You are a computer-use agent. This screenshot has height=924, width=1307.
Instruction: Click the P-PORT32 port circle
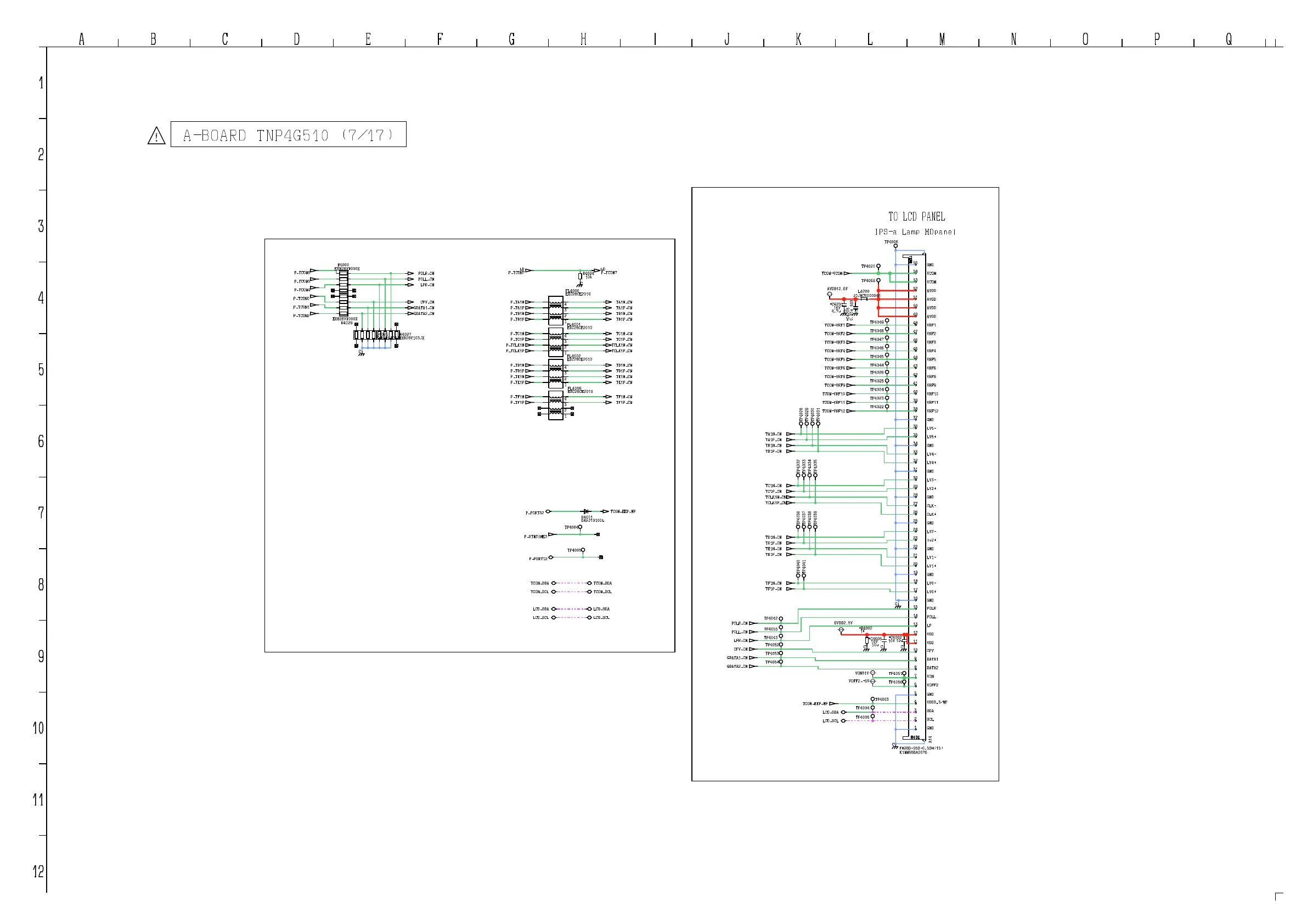point(548,511)
